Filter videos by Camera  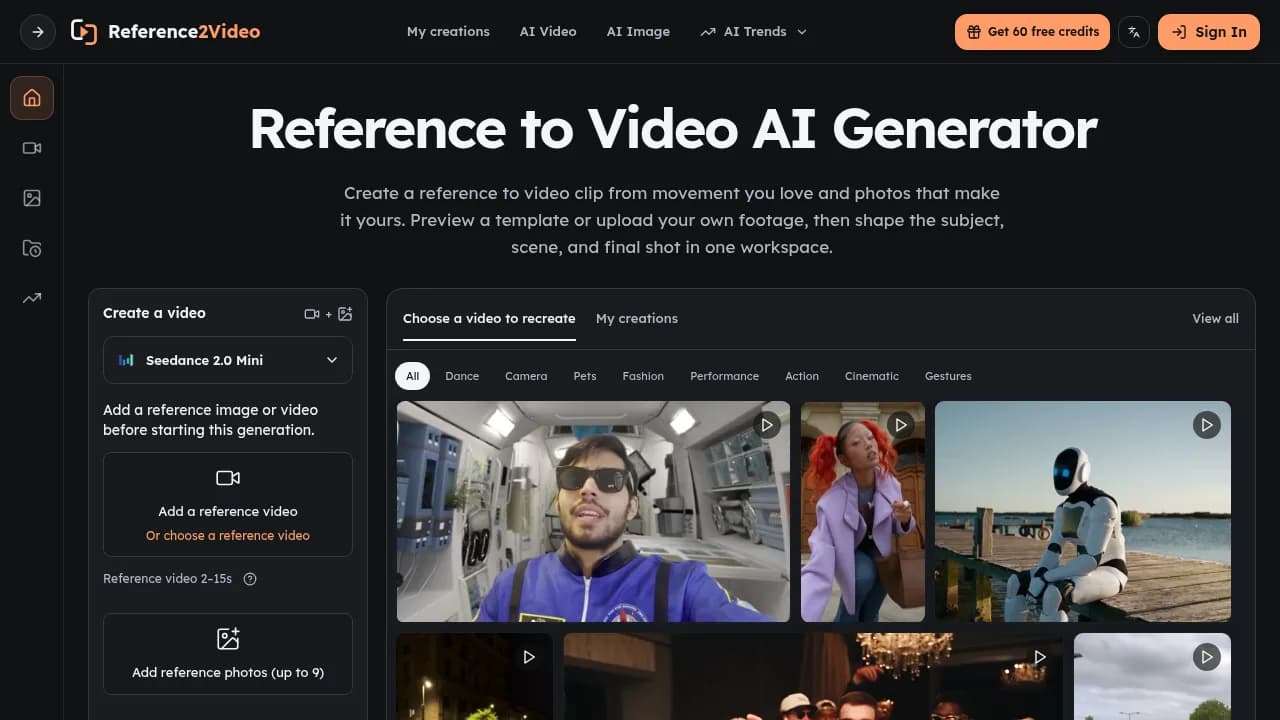pos(526,376)
